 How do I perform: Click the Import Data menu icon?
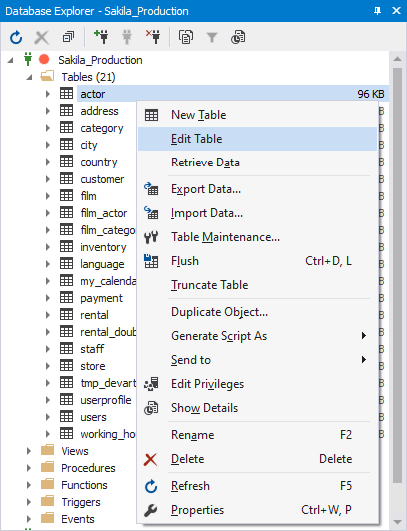point(151,213)
